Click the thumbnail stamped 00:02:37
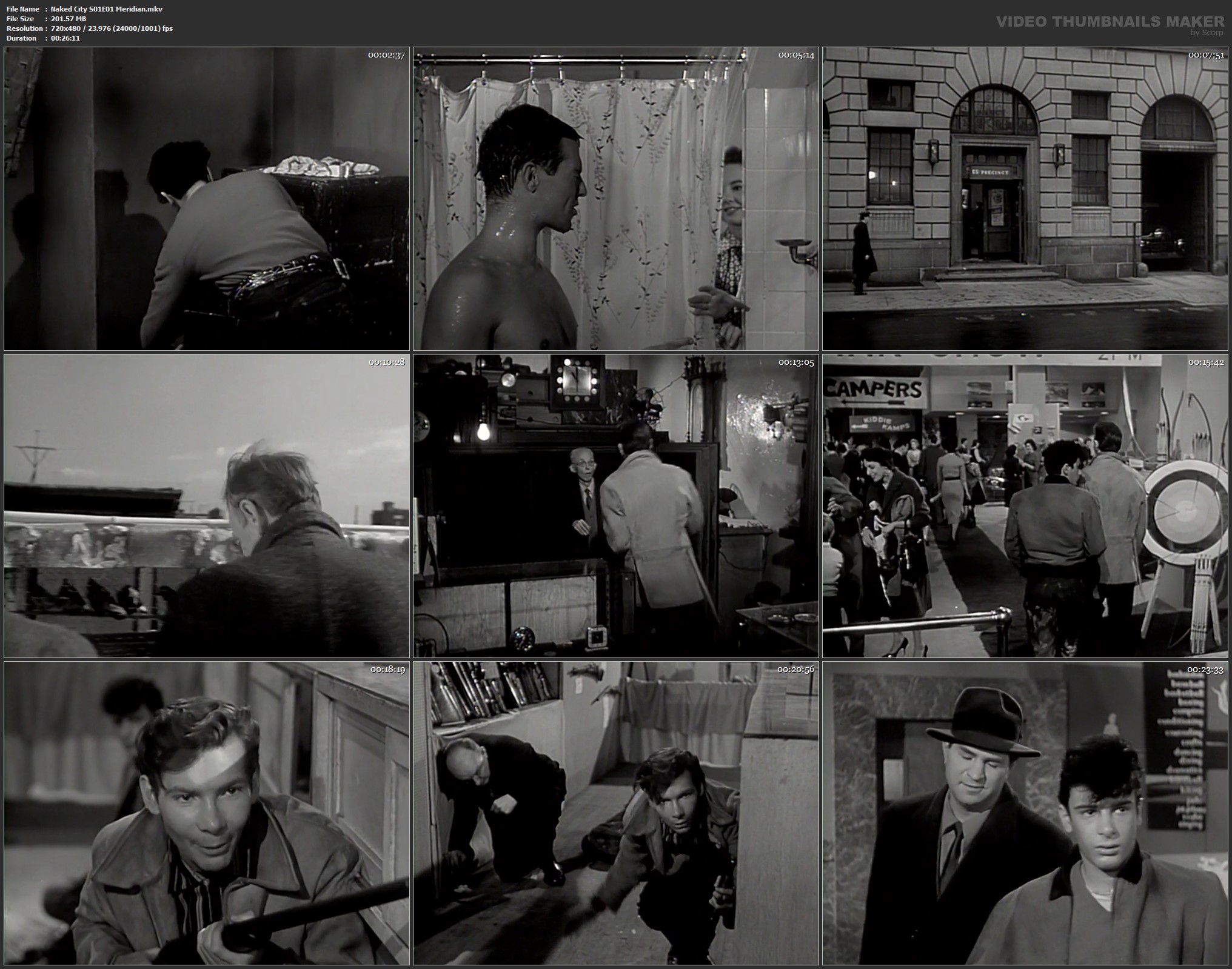 tap(206, 199)
